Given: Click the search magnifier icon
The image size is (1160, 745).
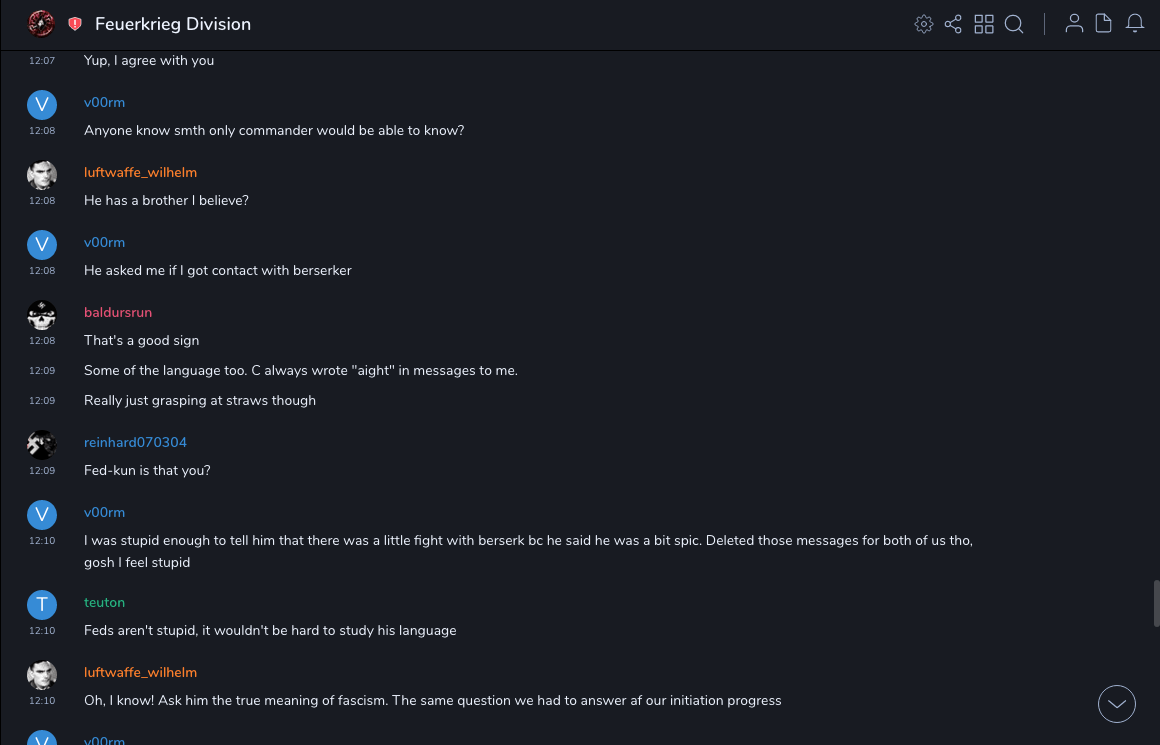Looking at the screenshot, I should point(1014,24).
